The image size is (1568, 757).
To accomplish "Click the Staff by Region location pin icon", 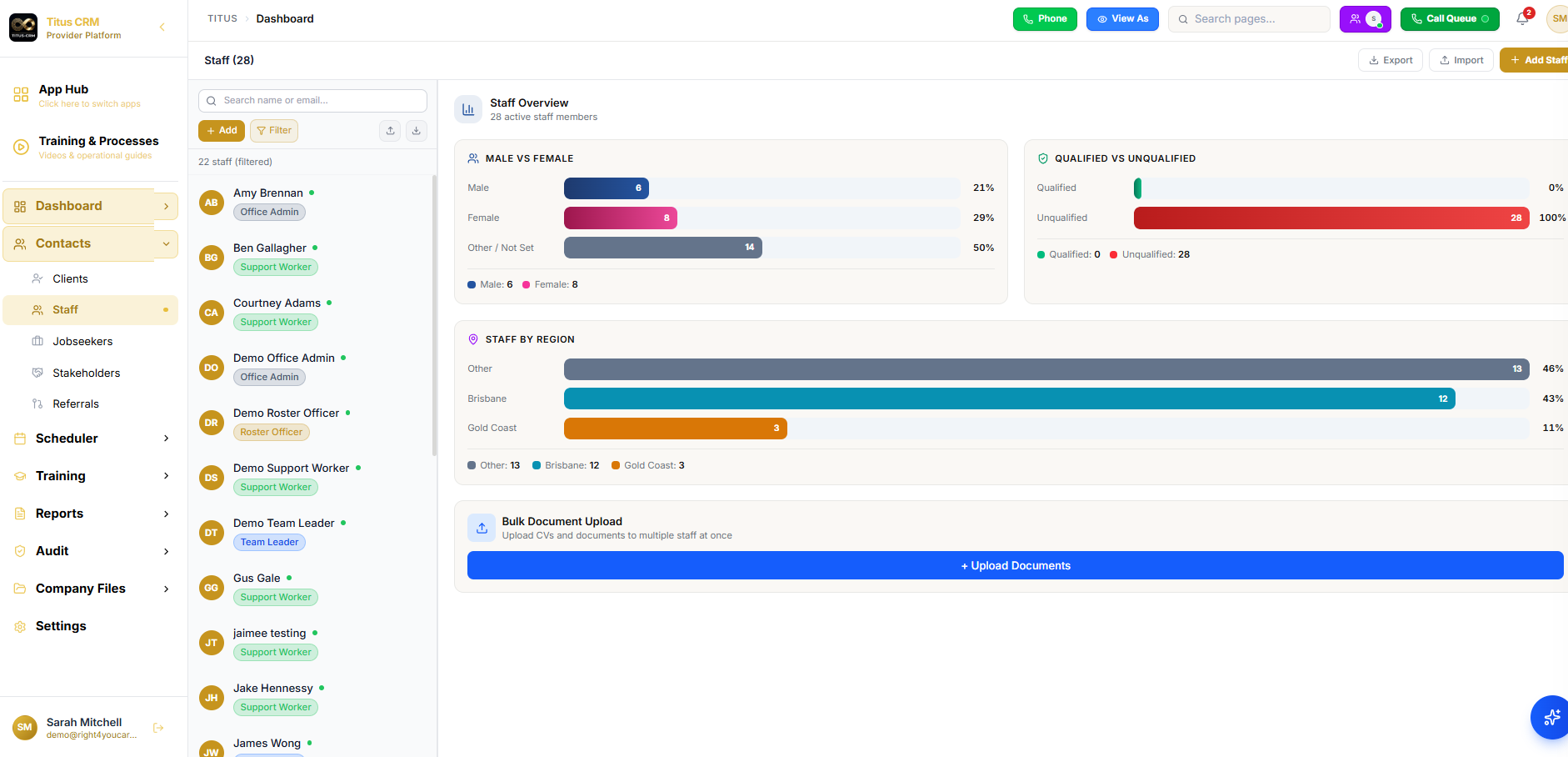I will [473, 339].
